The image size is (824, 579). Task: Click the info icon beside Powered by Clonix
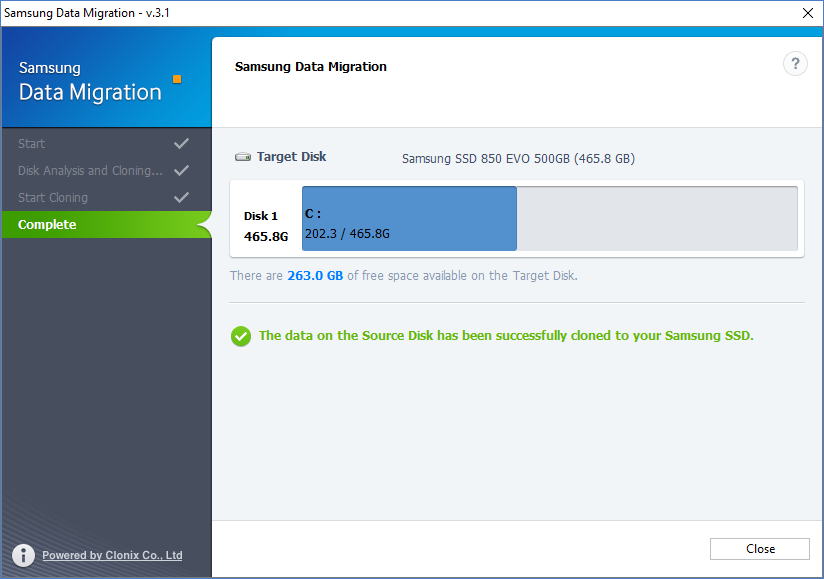[24, 555]
